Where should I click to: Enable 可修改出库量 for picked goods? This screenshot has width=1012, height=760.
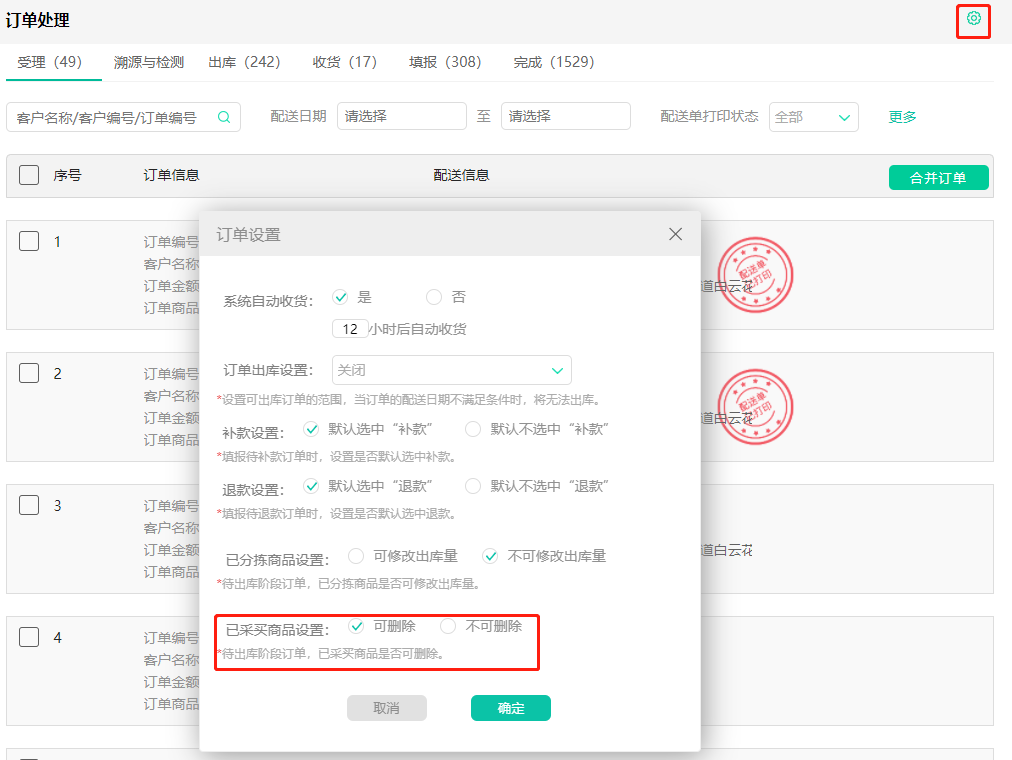355,556
